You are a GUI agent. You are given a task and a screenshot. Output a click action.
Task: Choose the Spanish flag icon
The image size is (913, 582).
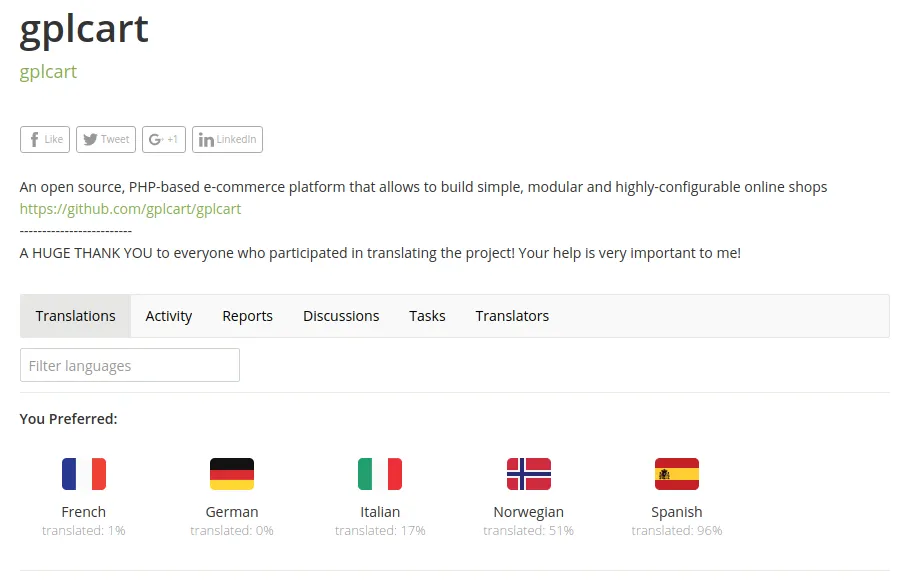[677, 474]
